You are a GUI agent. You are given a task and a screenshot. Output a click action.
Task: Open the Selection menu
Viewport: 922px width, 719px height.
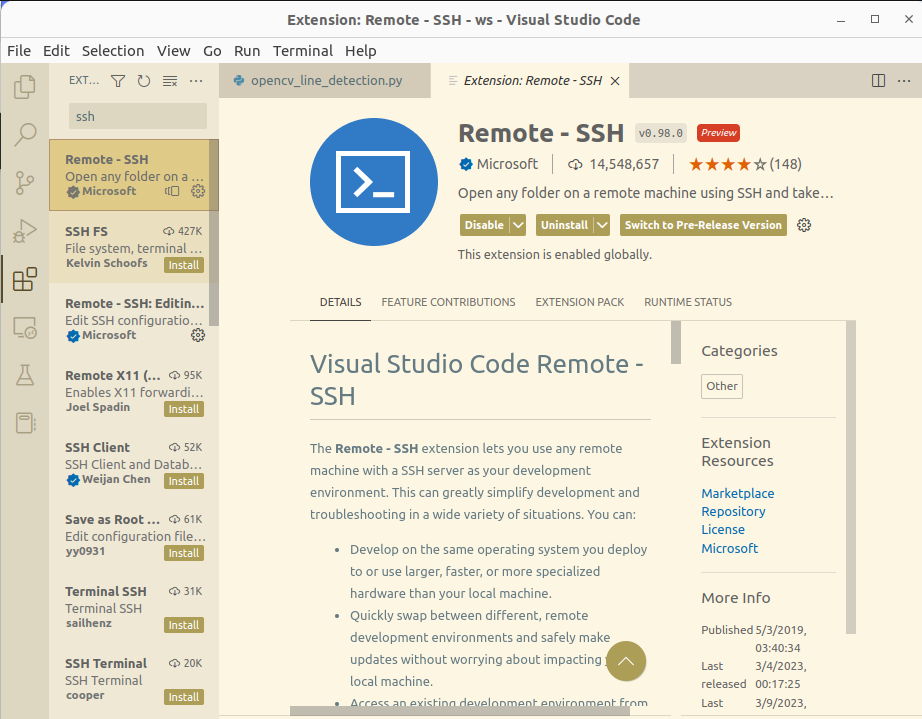(x=113, y=51)
